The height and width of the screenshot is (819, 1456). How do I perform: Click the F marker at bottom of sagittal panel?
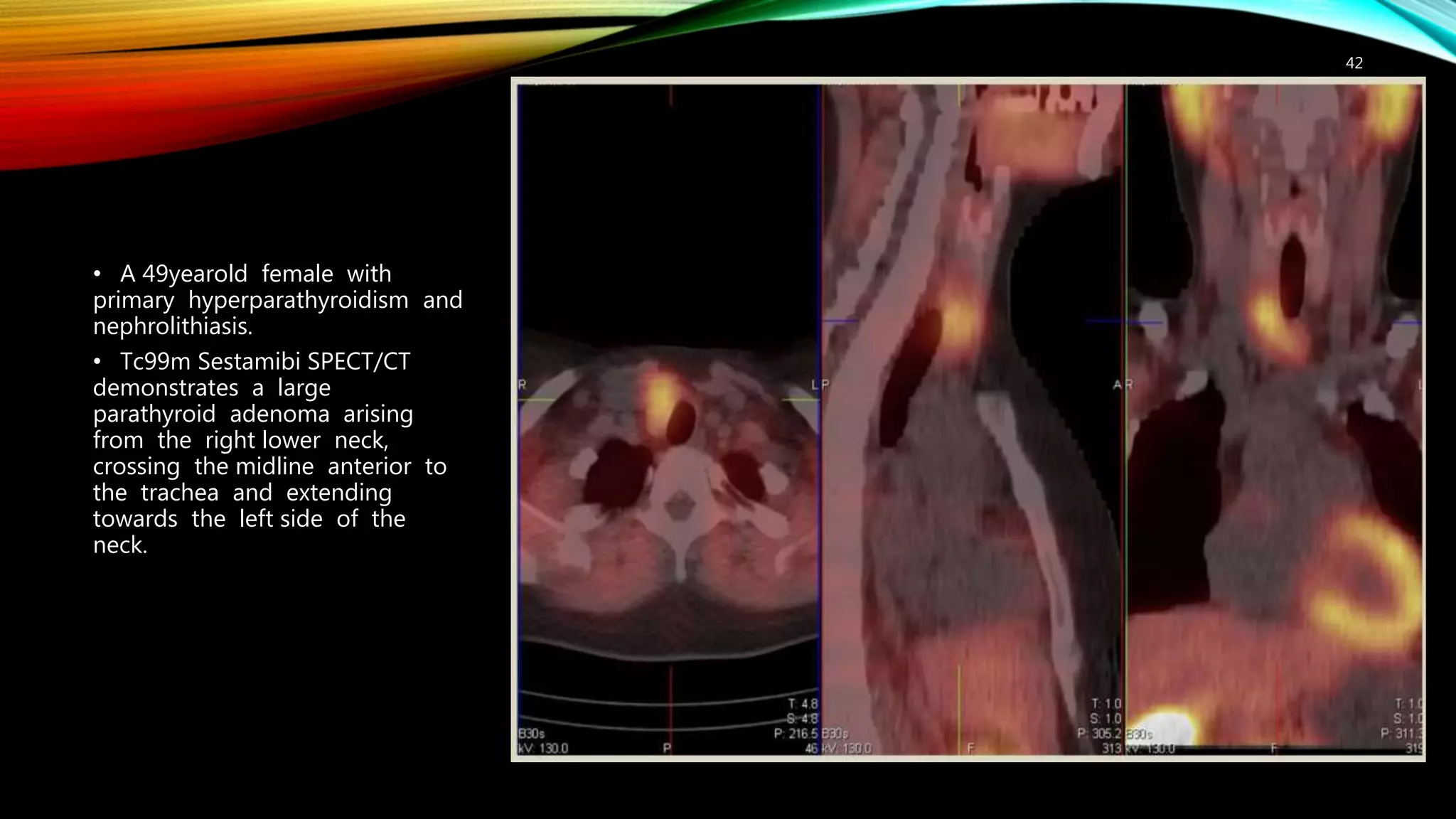[x=970, y=748]
